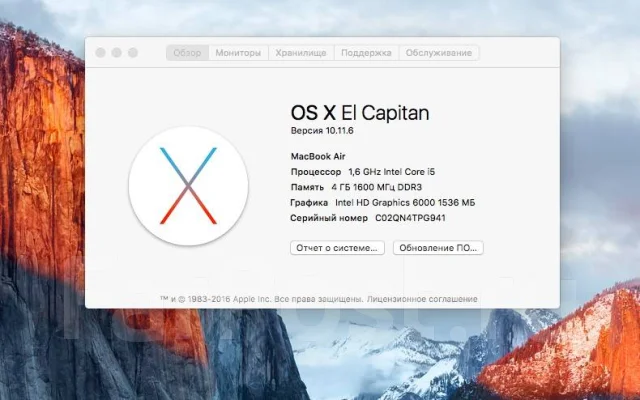This screenshot has height=400, width=640.
Task: Click the OS X El Capitan title
Action: coord(360,113)
